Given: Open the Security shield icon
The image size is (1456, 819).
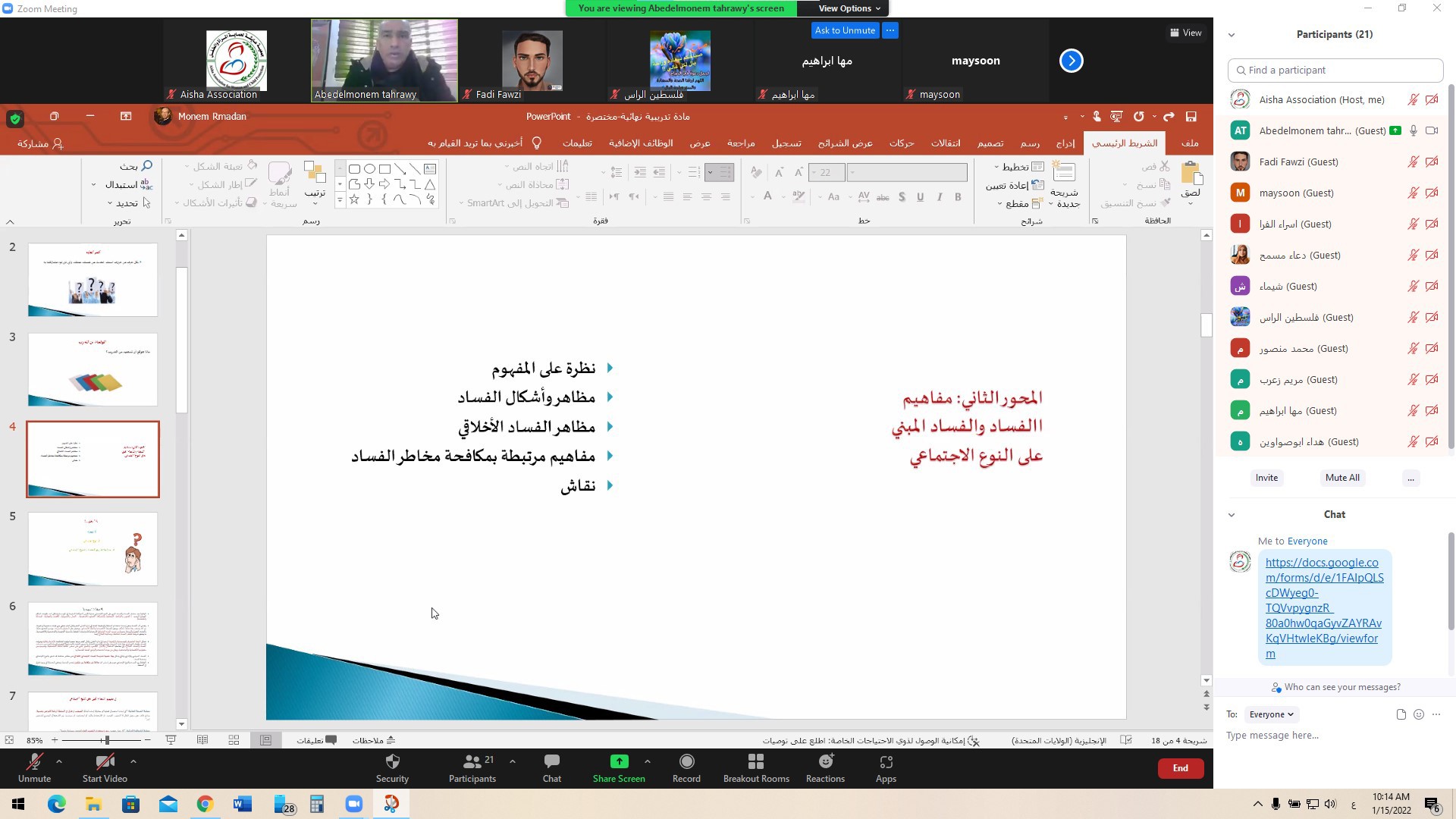Looking at the screenshot, I should (x=392, y=761).
